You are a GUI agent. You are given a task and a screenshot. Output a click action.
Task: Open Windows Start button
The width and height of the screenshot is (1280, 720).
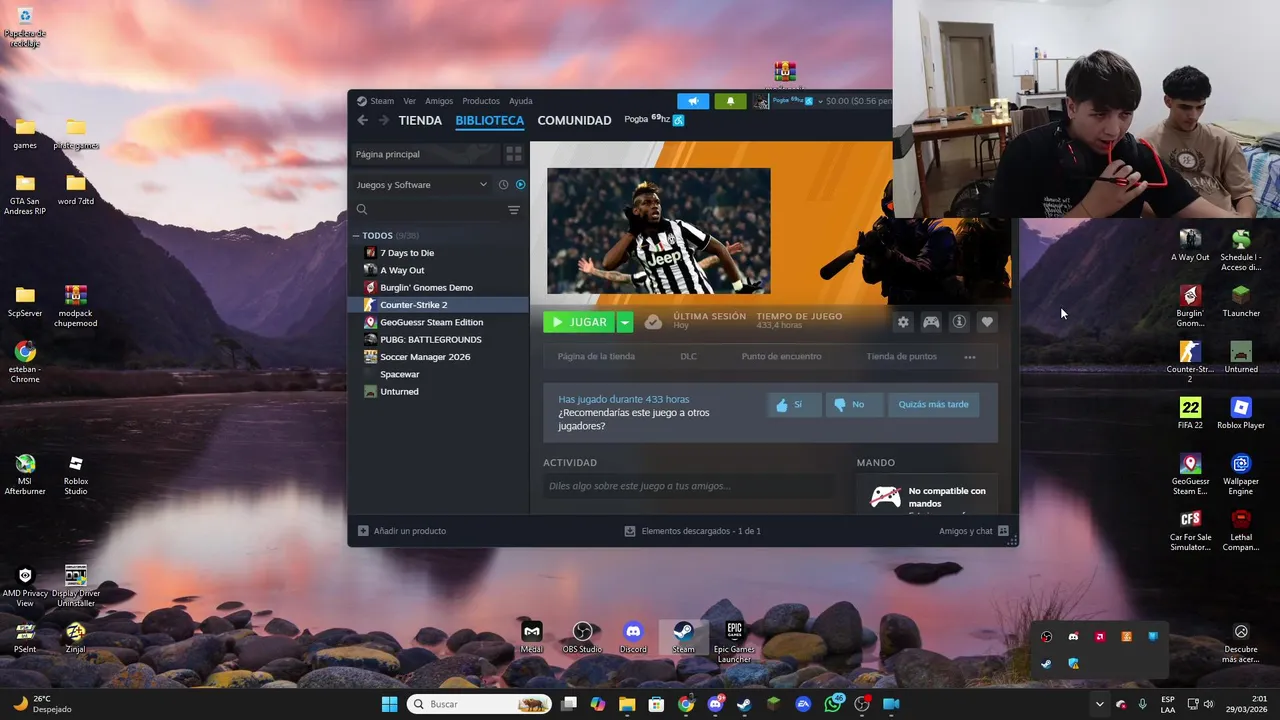[389, 704]
